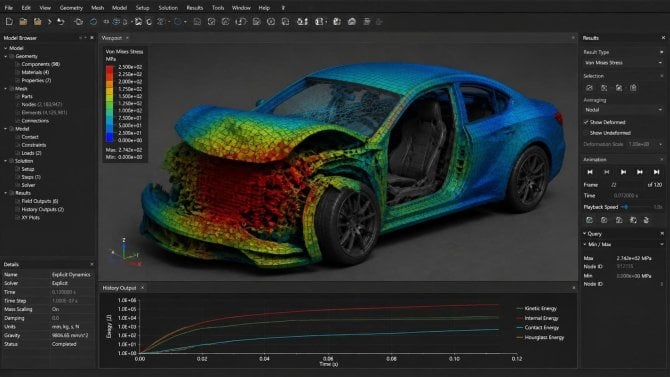Select Properties (7) in the tree
The width and height of the screenshot is (670, 377).
tap(36, 80)
